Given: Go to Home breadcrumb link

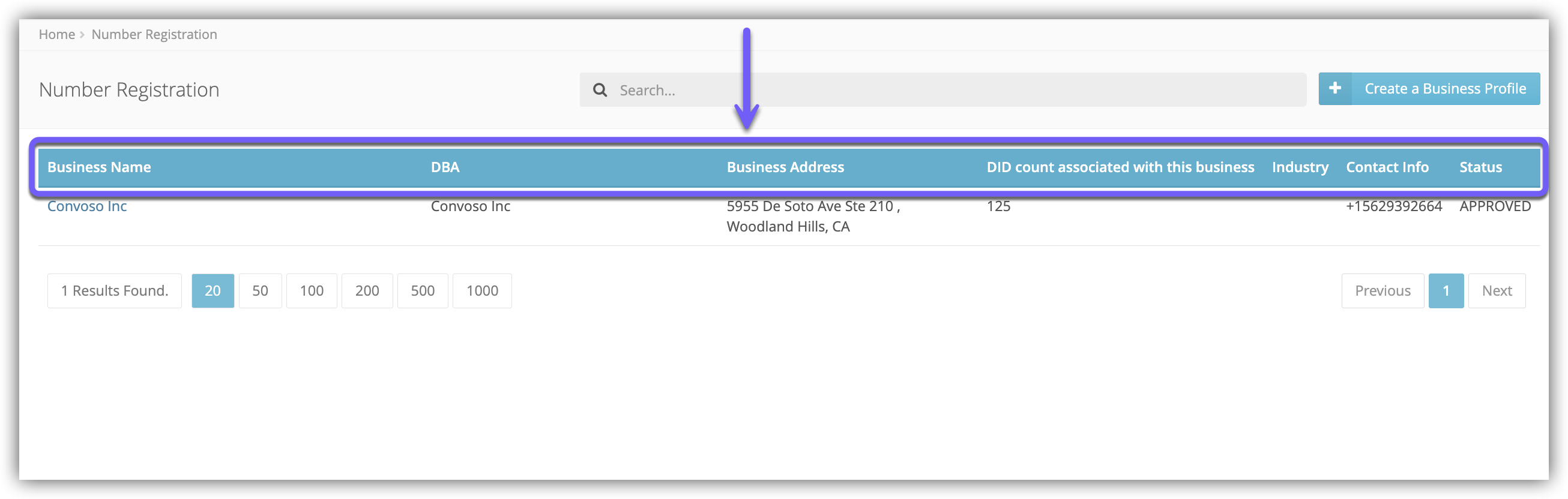Looking at the screenshot, I should [x=56, y=35].
